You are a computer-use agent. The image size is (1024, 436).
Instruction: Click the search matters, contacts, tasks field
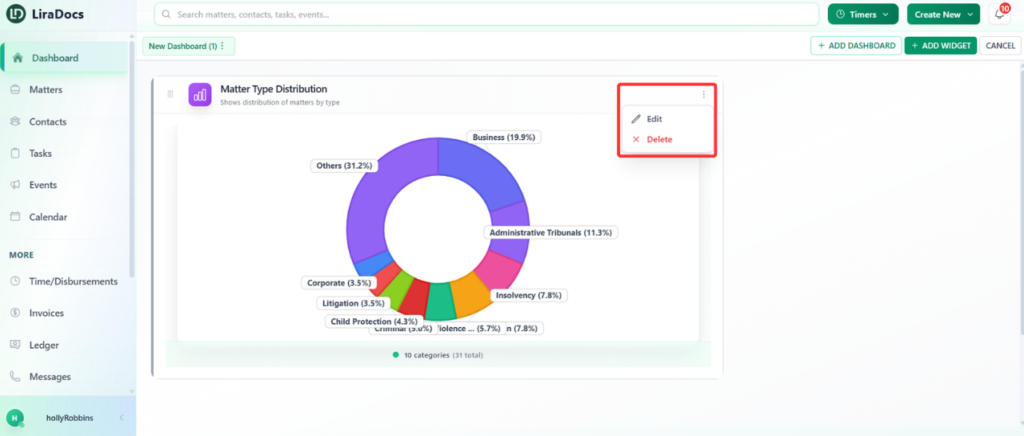486,14
